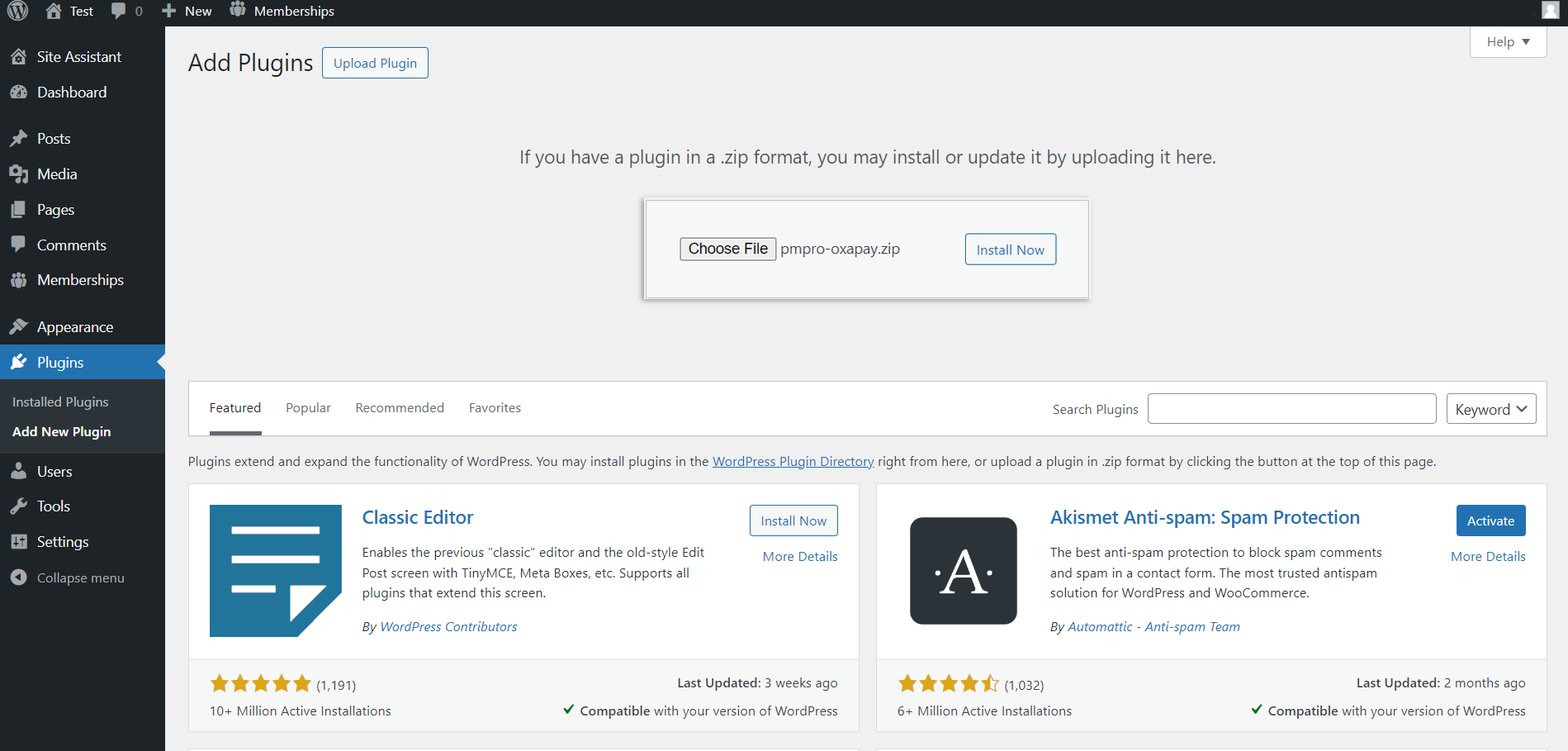1568x751 pixels.
Task: Click Install Now for pmpro-oxapay.zip upload
Action: (1010, 250)
